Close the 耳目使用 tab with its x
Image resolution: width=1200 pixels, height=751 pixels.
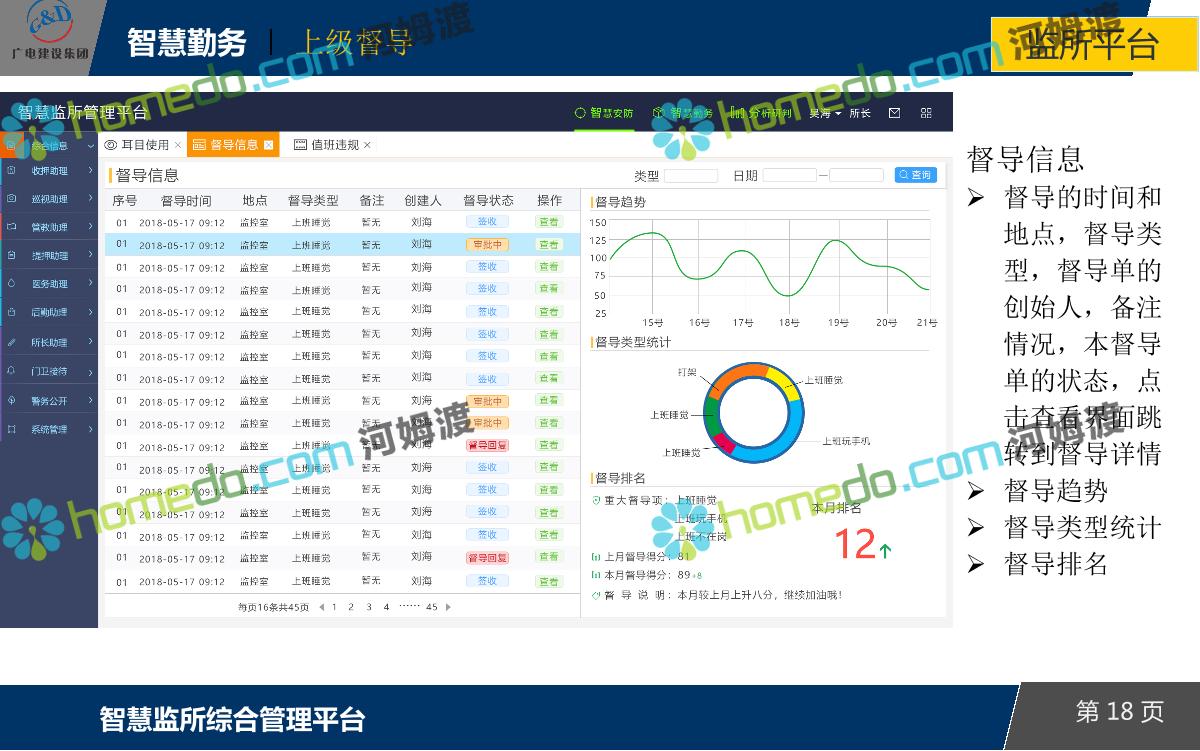coord(178,145)
